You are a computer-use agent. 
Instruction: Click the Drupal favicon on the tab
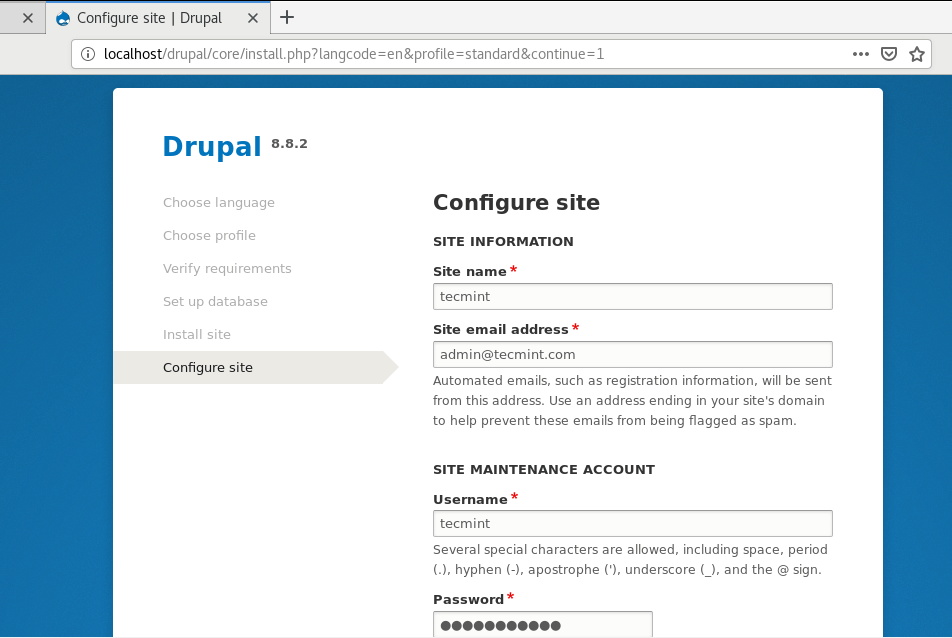63,18
